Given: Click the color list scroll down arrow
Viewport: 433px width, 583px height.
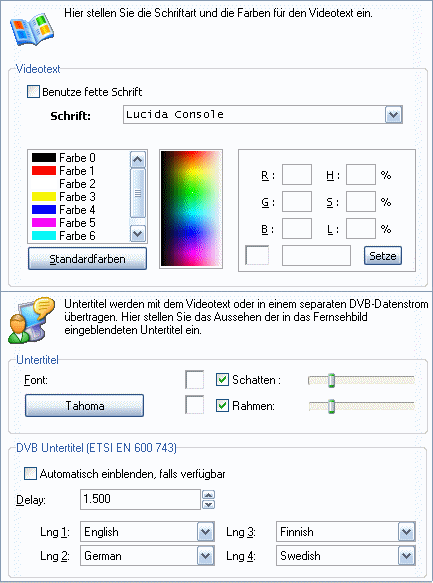Looking at the screenshot, I should 138,234.
